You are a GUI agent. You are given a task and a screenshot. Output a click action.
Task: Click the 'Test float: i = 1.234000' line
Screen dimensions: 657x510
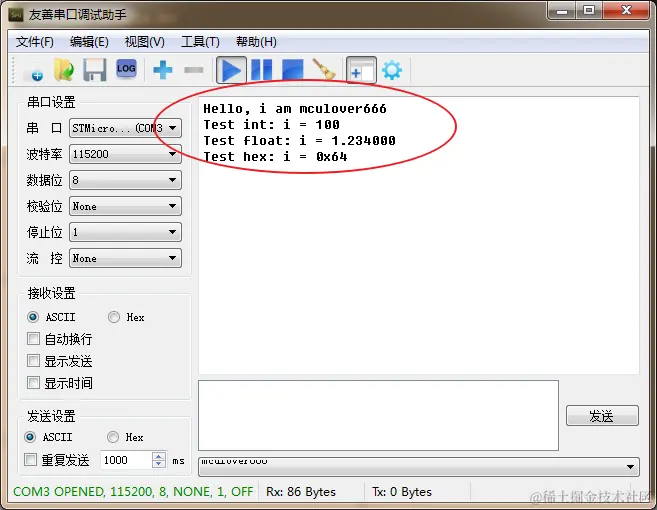(x=299, y=140)
